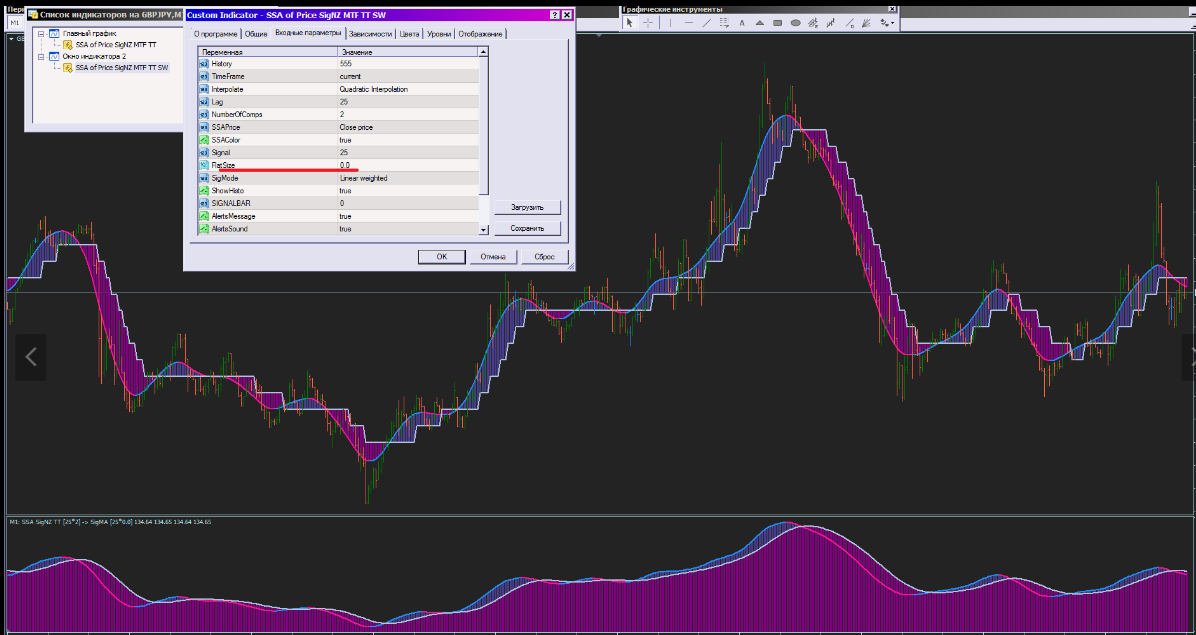Switch to the 'Цвета' tab

[x=409, y=34]
